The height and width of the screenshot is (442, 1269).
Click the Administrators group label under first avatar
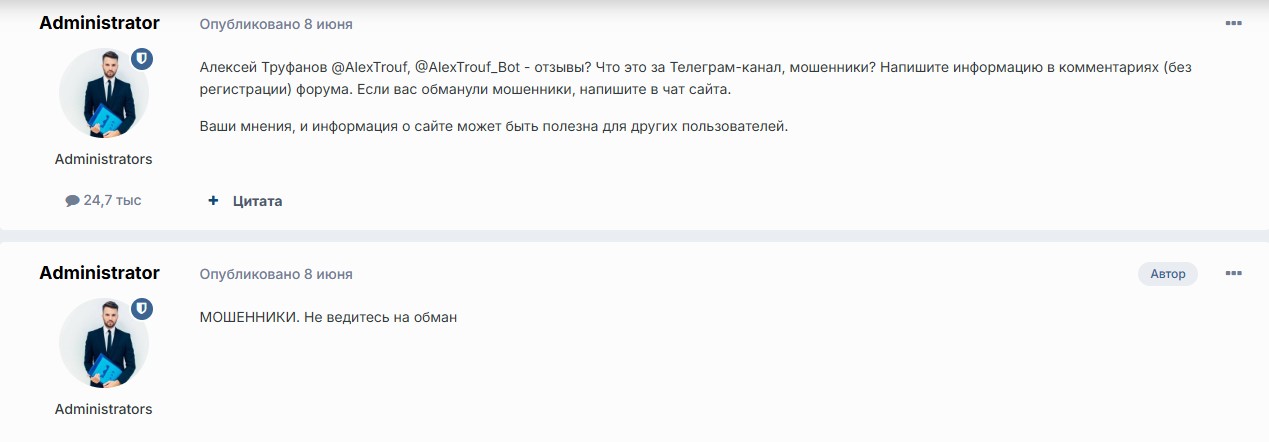(x=103, y=159)
